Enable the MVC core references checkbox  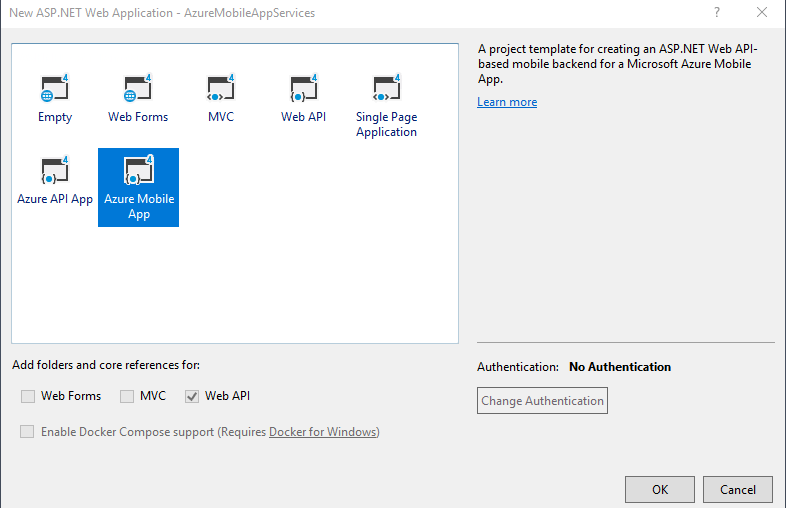click(127, 396)
